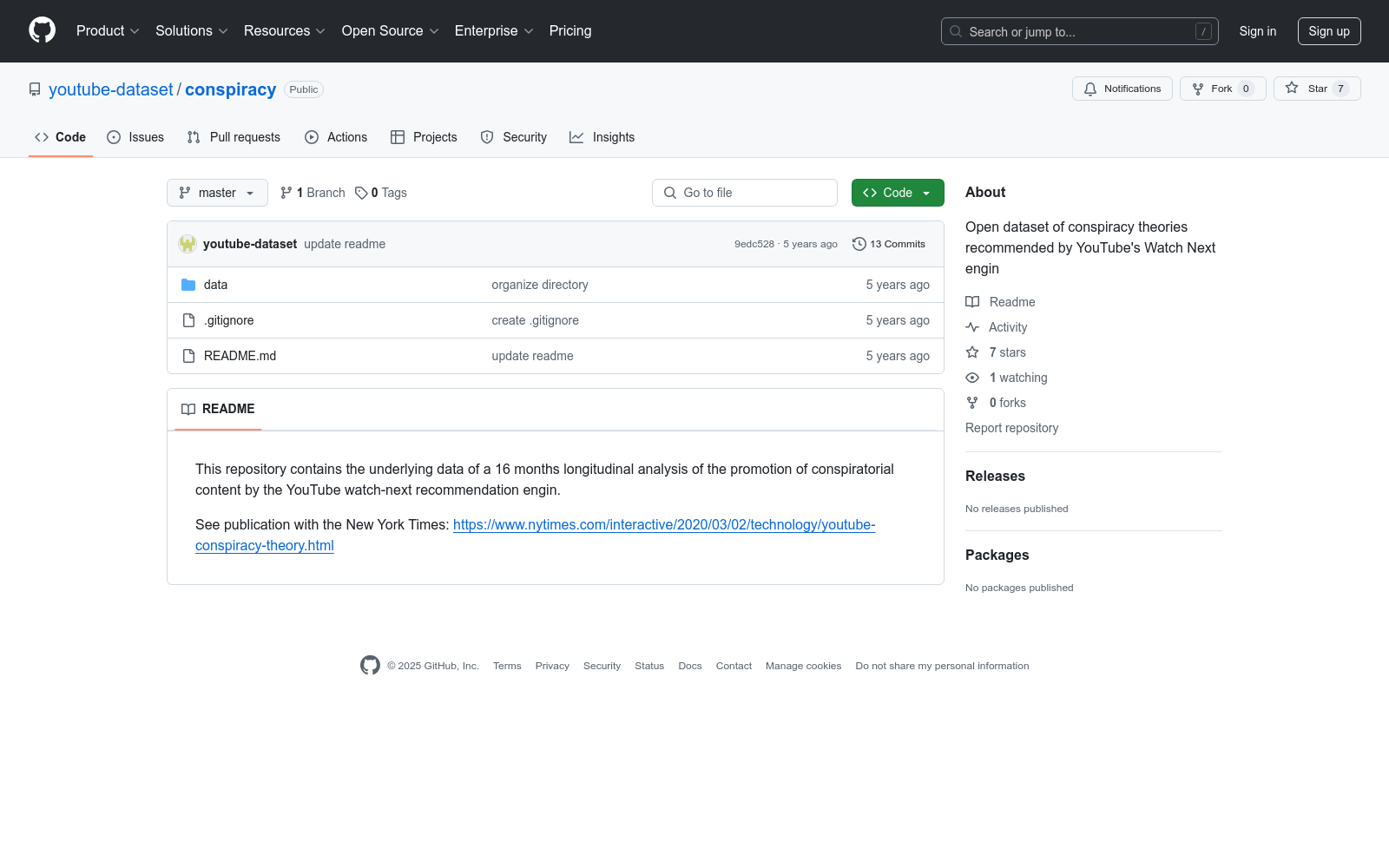Image resolution: width=1389 pixels, height=868 pixels.
Task: Click the eye icon beside 1 watching
Action: [x=972, y=378]
